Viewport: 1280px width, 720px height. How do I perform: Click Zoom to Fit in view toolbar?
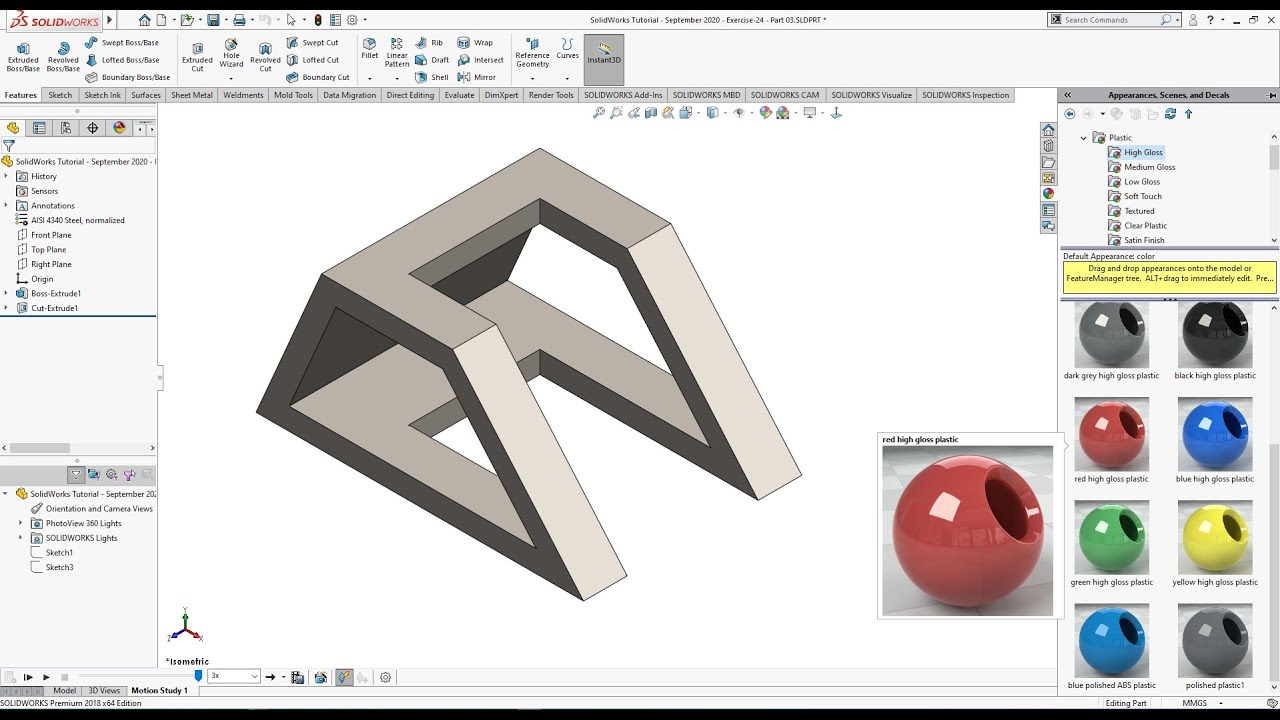pyautogui.click(x=599, y=113)
